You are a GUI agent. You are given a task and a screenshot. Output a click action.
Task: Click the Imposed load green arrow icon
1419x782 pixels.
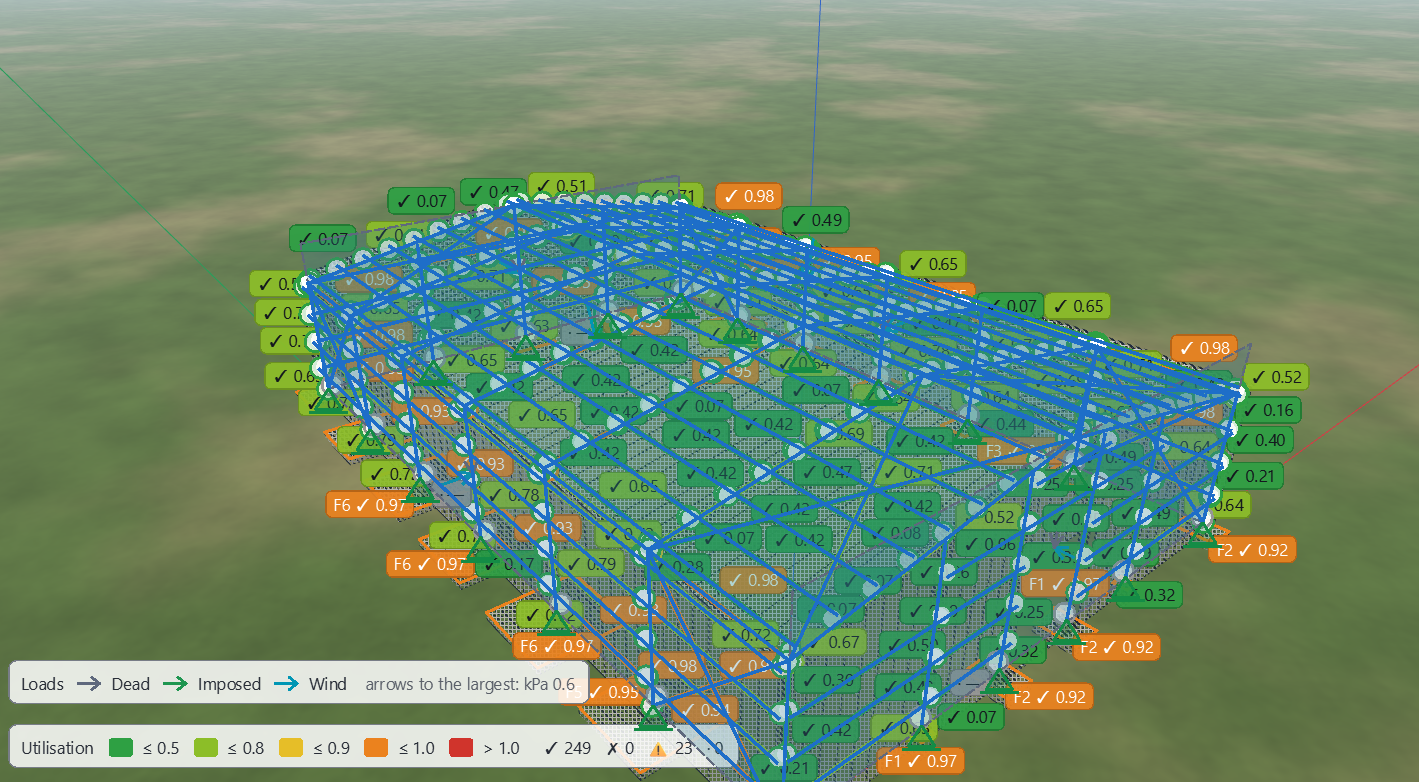pyautogui.click(x=175, y=684)
